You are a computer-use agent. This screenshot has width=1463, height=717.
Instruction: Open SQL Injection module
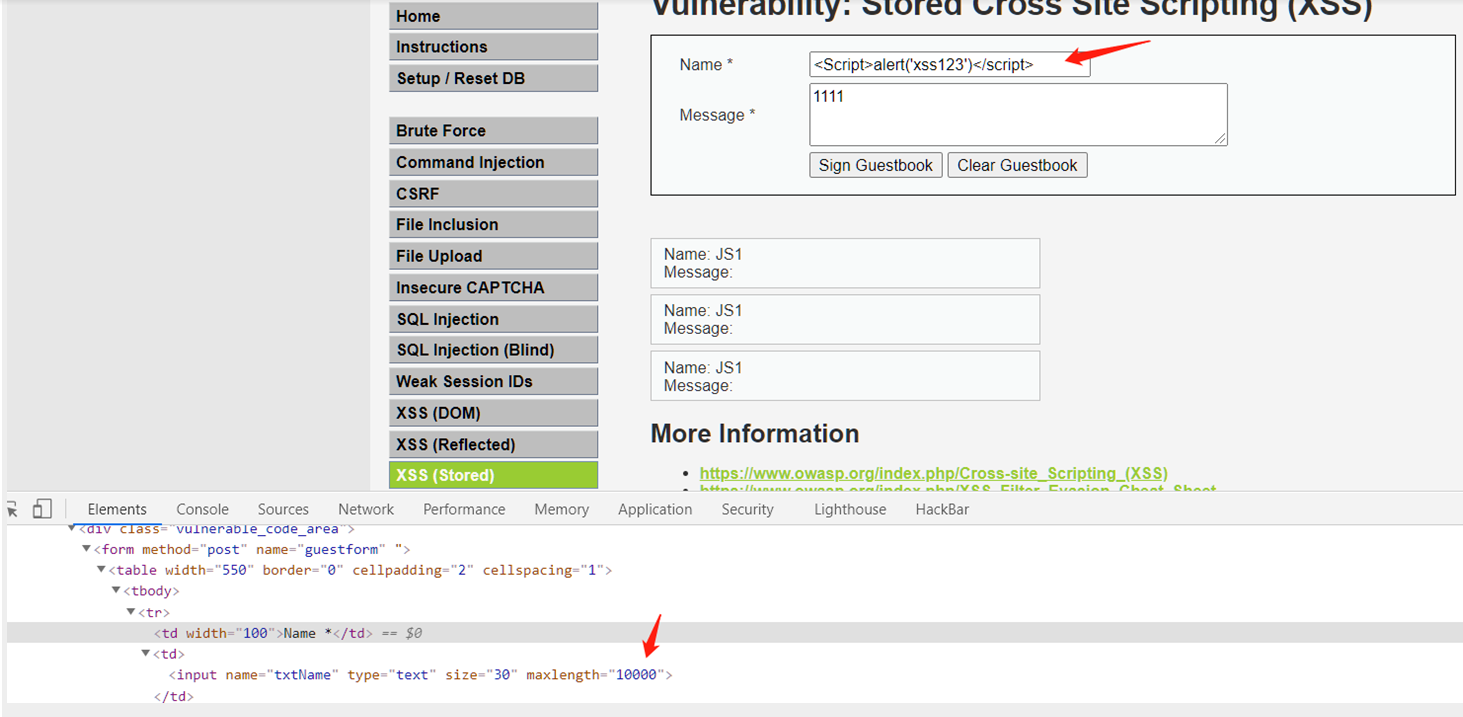[493, 319]
